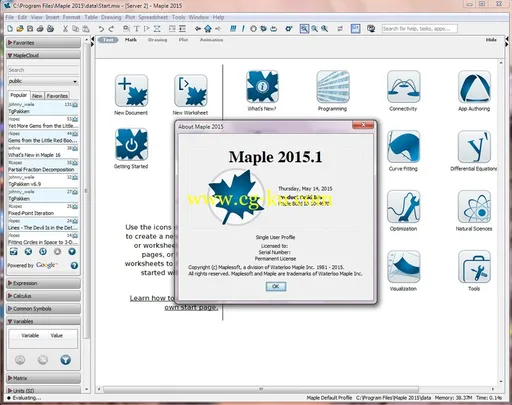Screen dimensions: 512x405
Task: Expand the Calculus palette
Action: click(43, 296)
